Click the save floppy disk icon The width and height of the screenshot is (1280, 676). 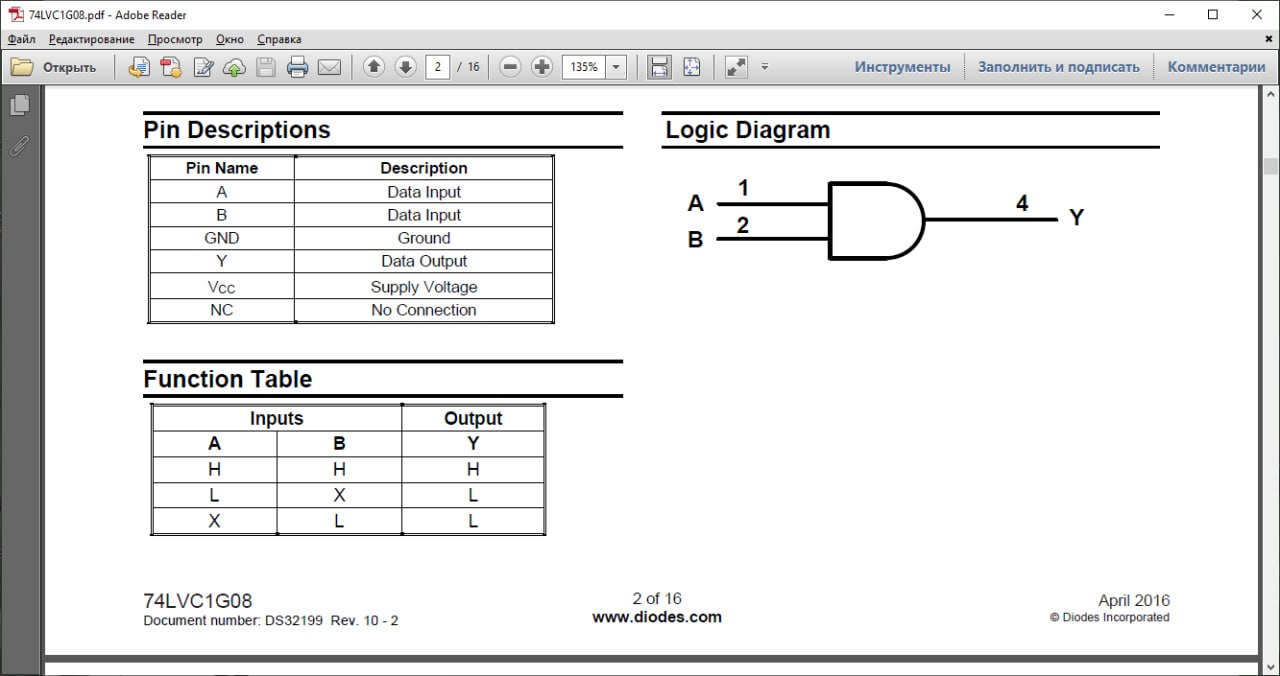pyautogui.click(x=266, y=67)
